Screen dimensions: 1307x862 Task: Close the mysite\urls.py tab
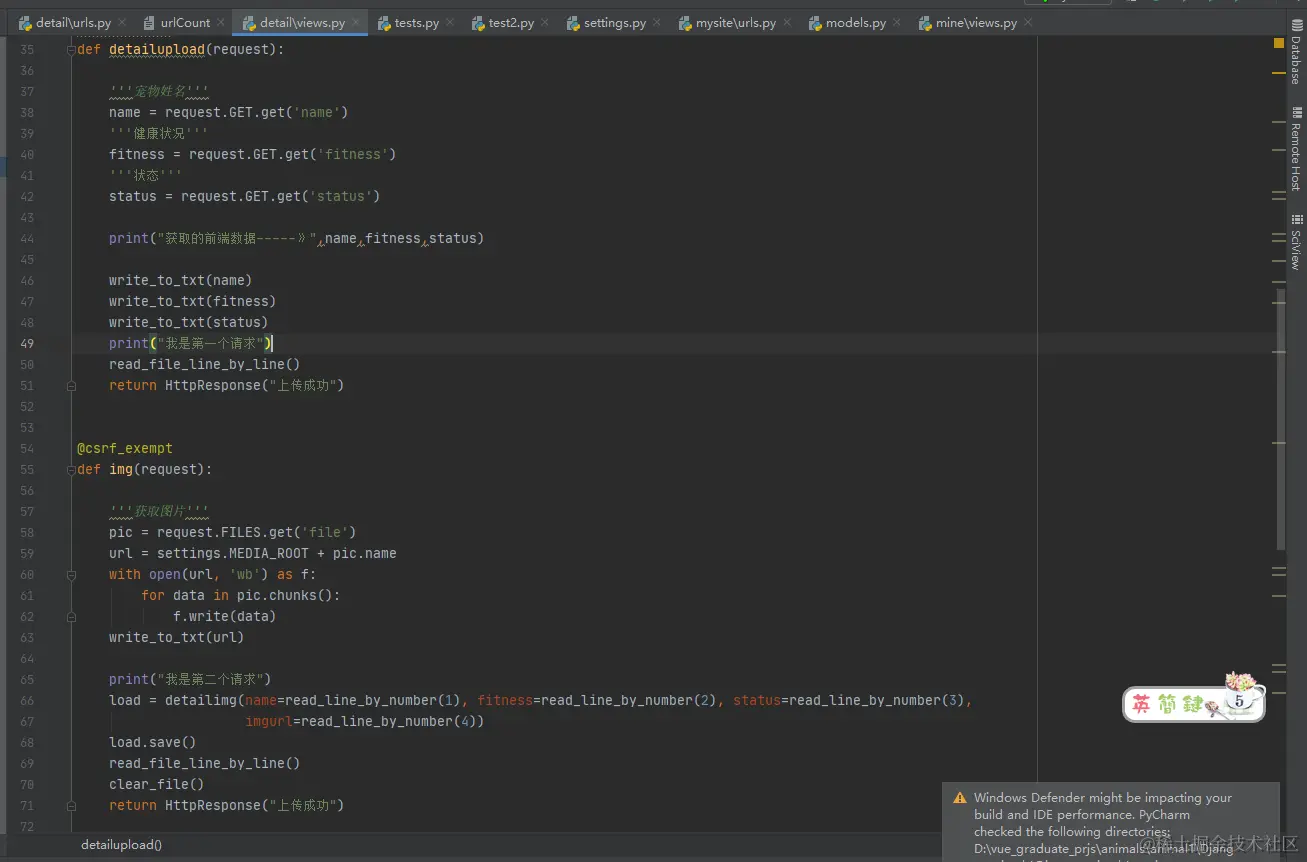pos(787,22)
